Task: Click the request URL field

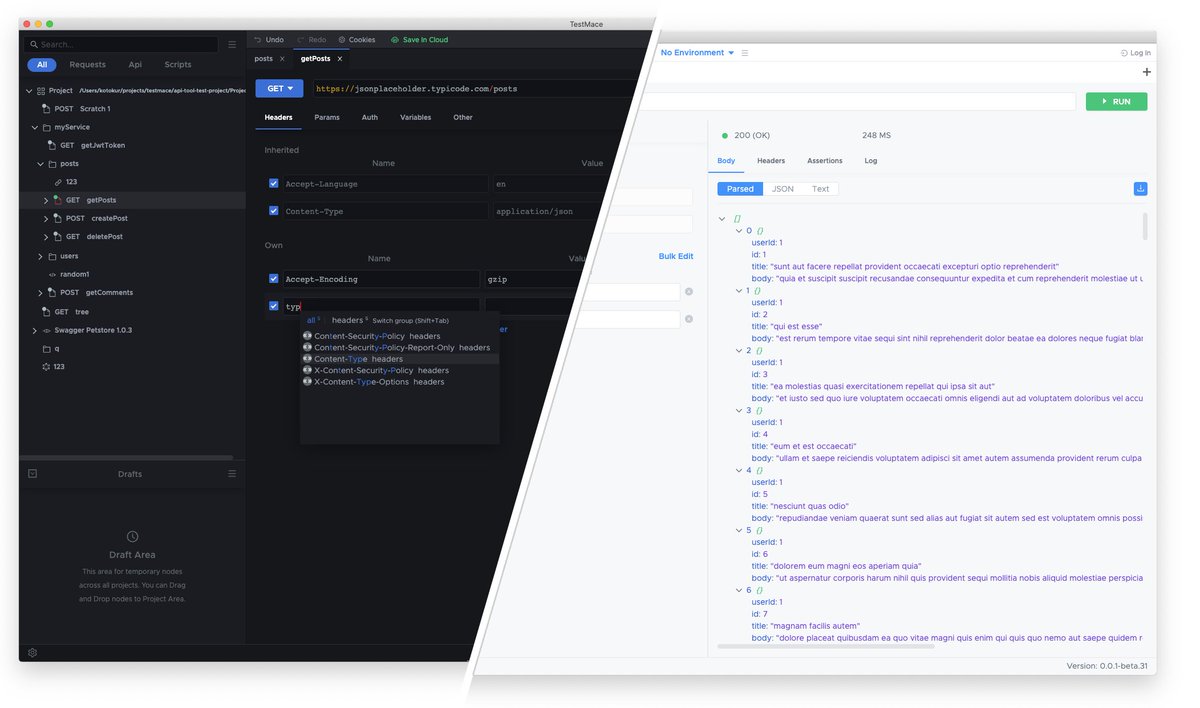Action: 474,89
